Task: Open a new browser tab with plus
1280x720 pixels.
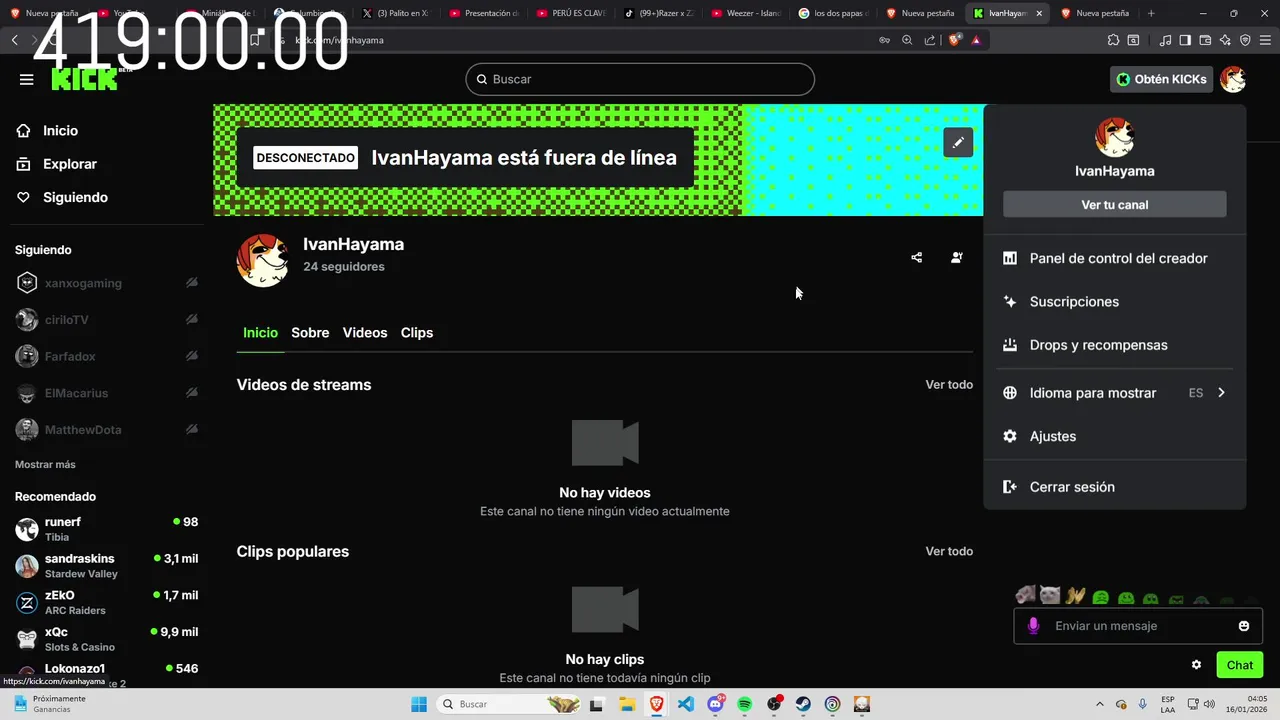Action: (x=1151, y=13)
